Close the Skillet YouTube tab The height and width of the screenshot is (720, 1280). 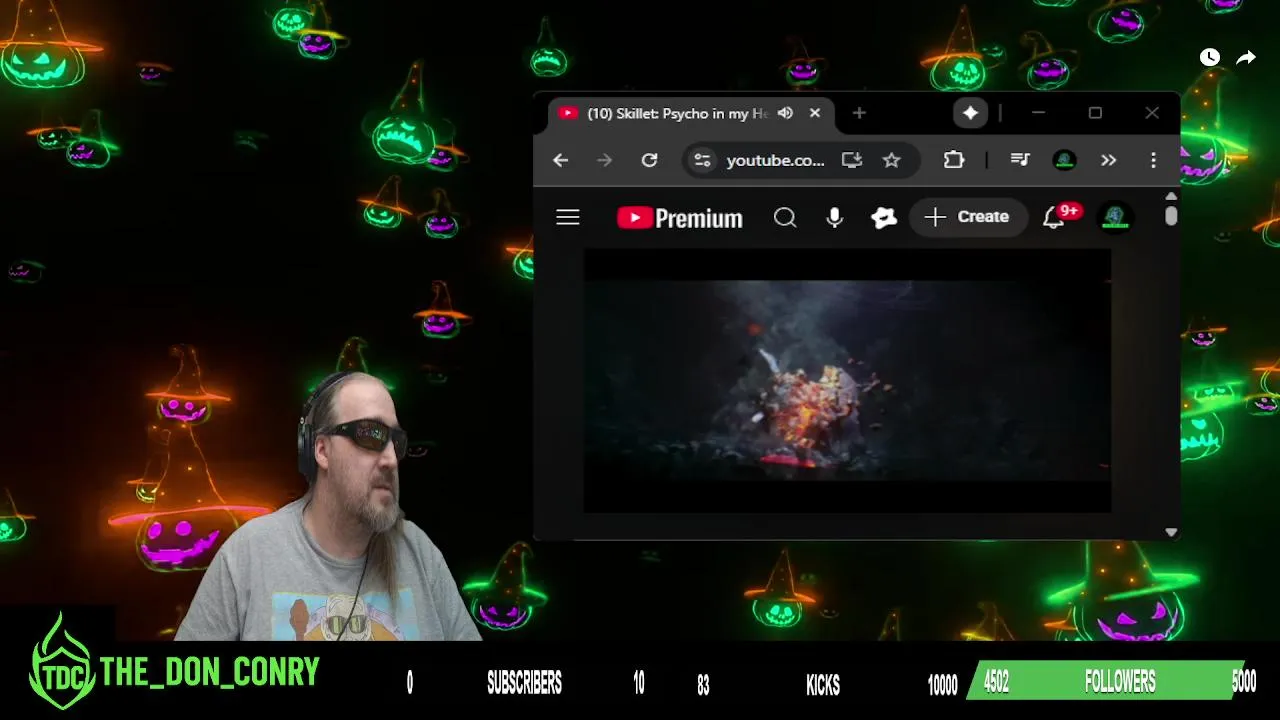(x=815, y=113)
